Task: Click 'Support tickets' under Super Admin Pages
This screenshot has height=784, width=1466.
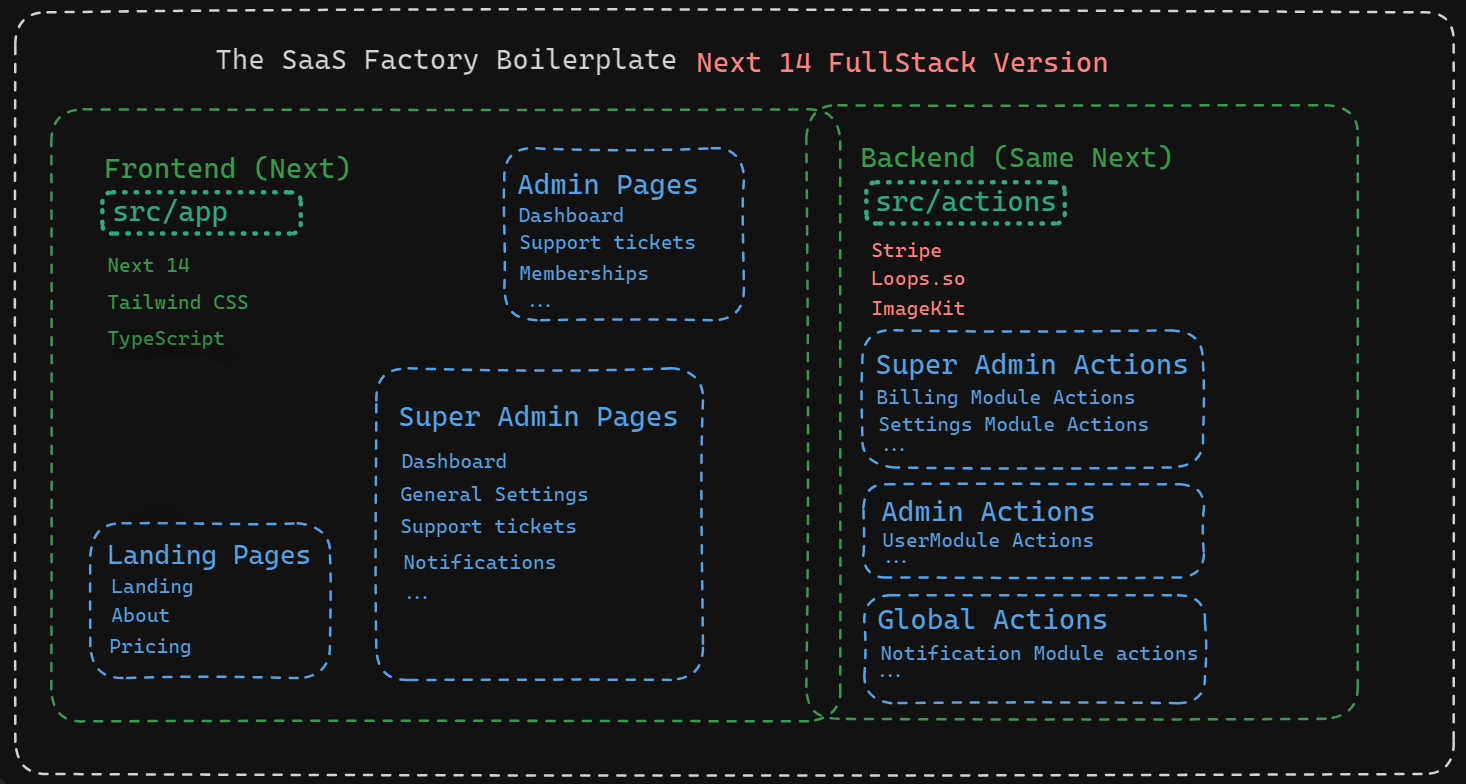Action: coord(489,526)
